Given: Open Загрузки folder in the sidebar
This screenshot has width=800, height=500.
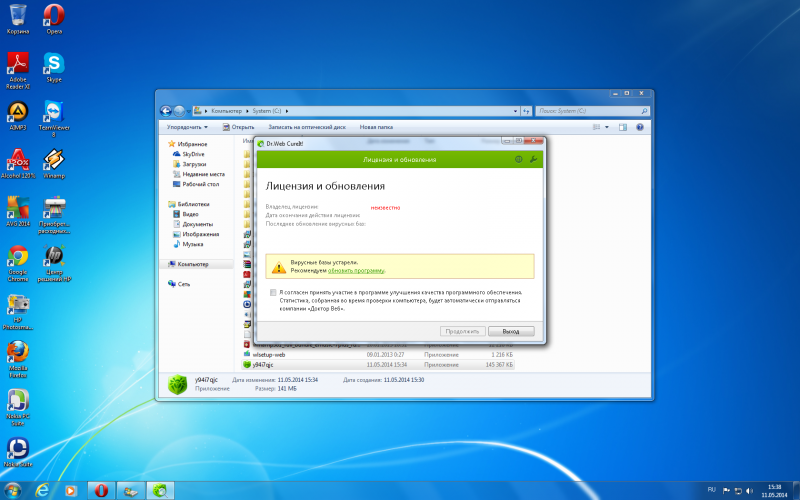Looking at the screenshot, I should click(189, 164).
